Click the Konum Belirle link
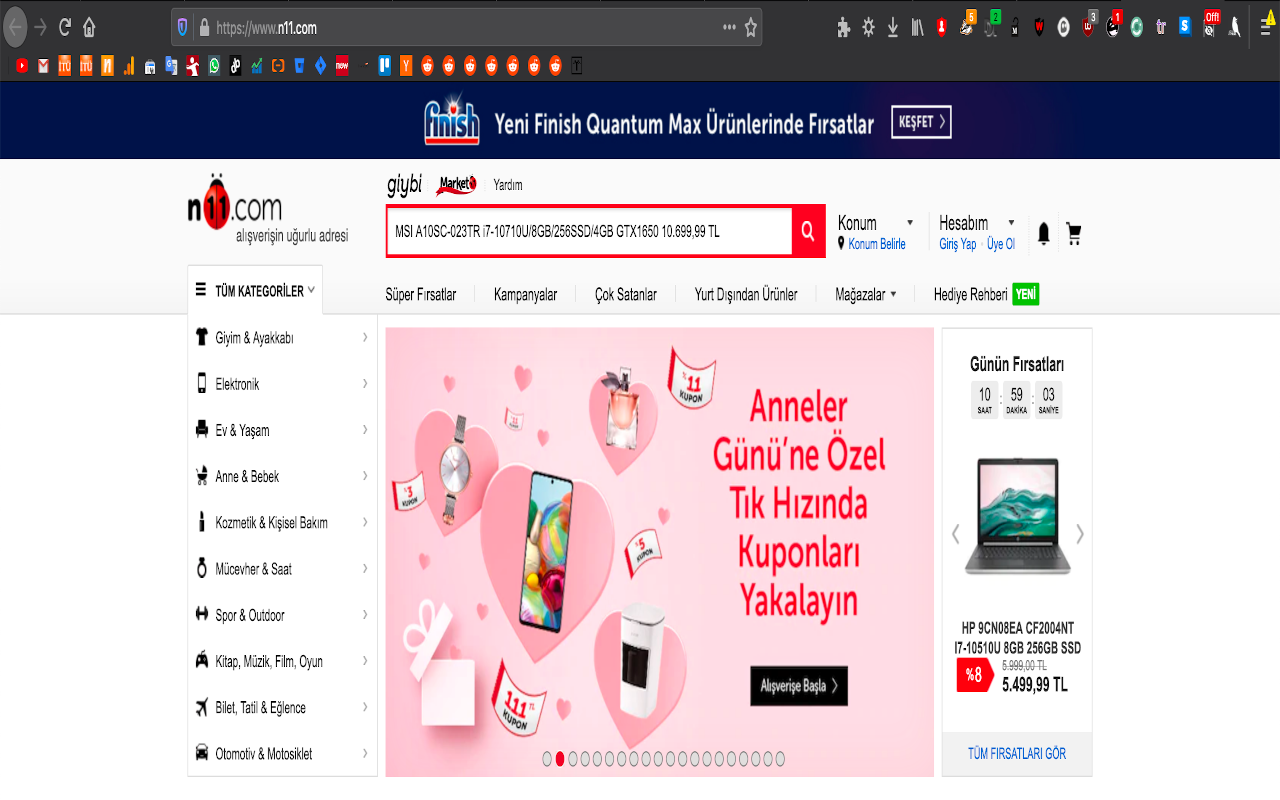 877,244
